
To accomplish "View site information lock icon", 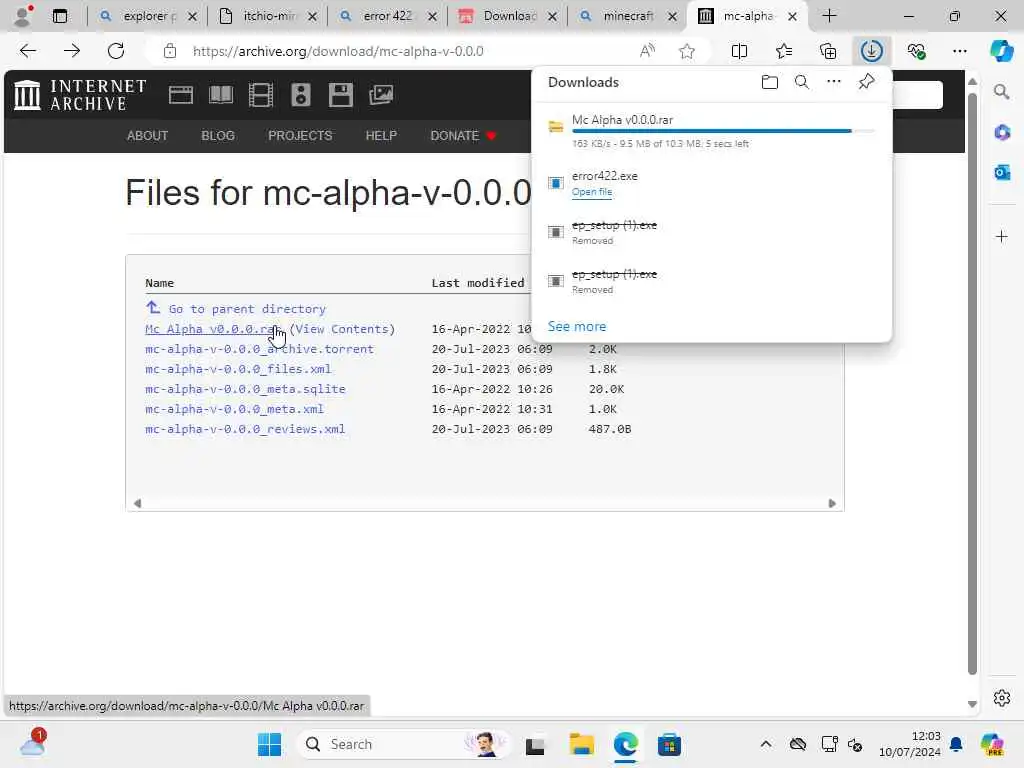I will pos(170,51).
